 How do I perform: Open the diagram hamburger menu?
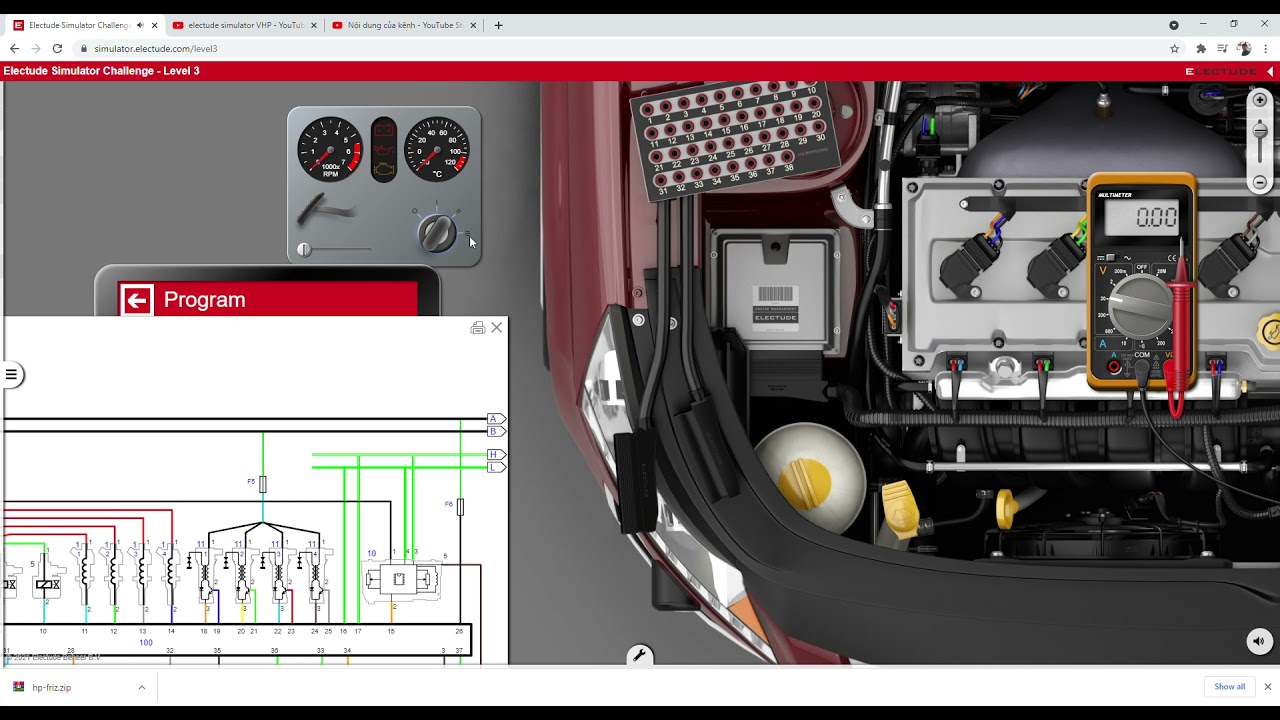11,375
